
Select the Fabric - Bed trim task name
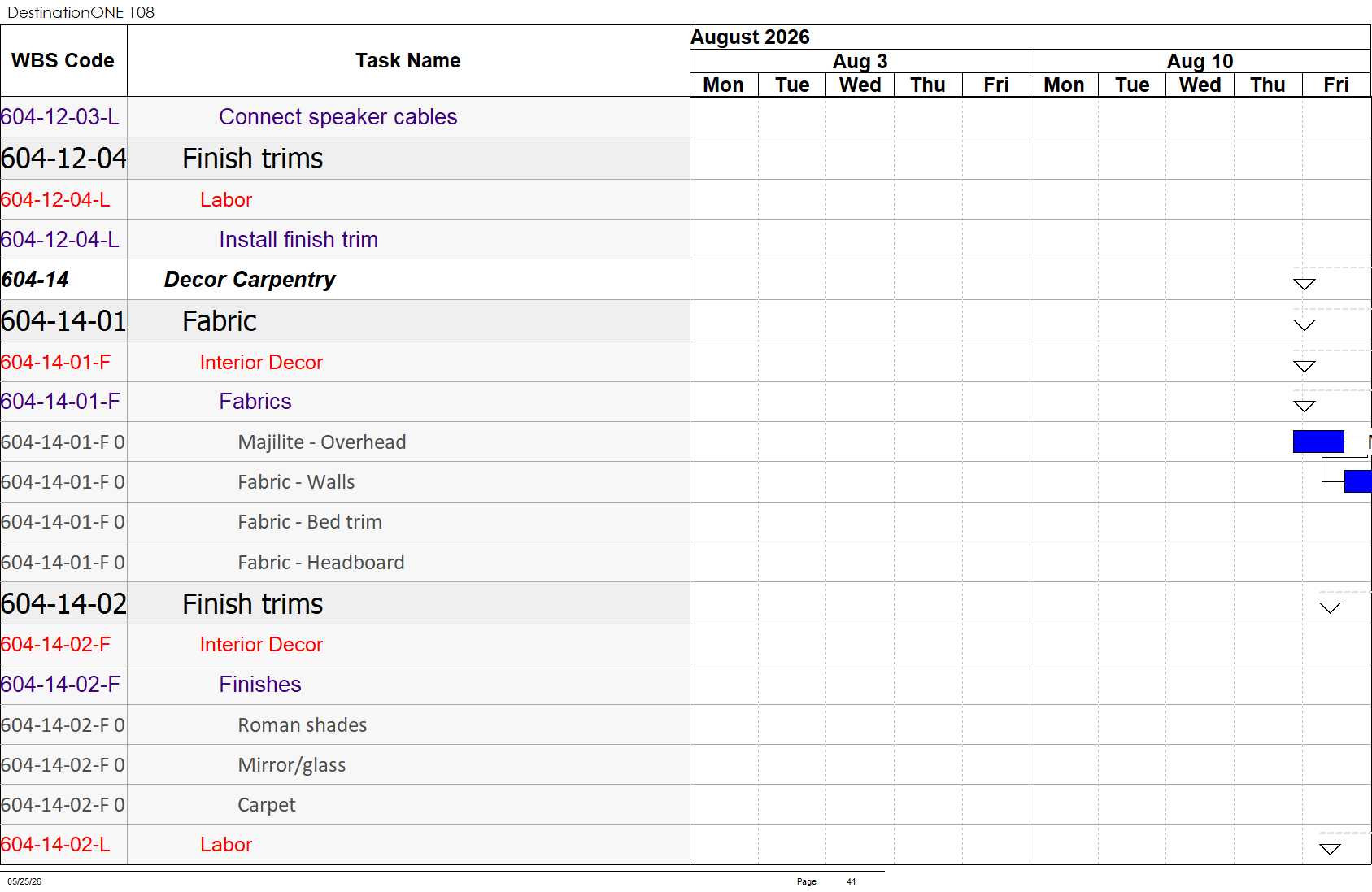pos(310,522)
